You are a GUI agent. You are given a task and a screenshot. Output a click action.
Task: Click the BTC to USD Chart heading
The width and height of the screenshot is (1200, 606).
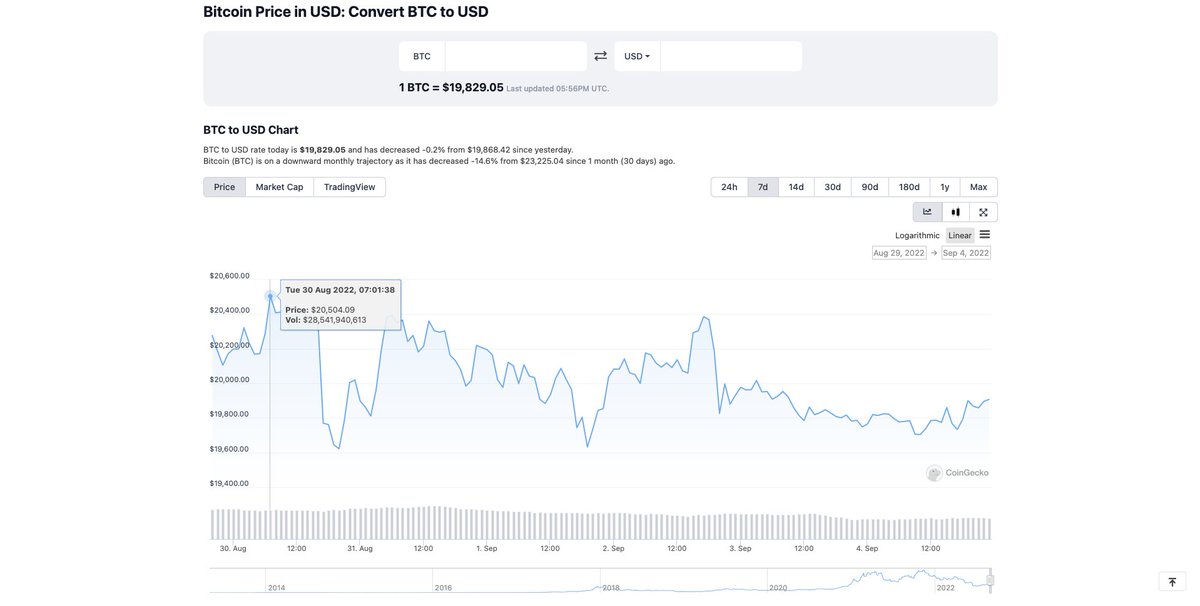click(251, 130)
